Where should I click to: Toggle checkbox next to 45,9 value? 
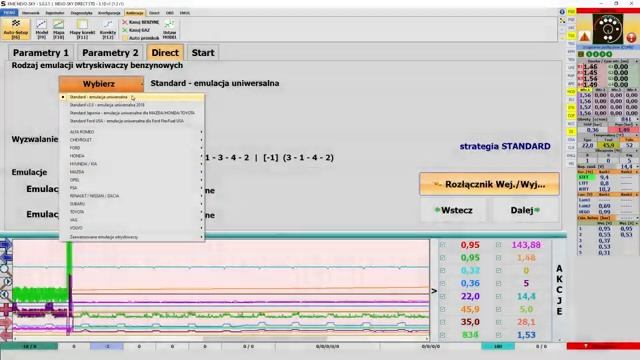[442, 309]
